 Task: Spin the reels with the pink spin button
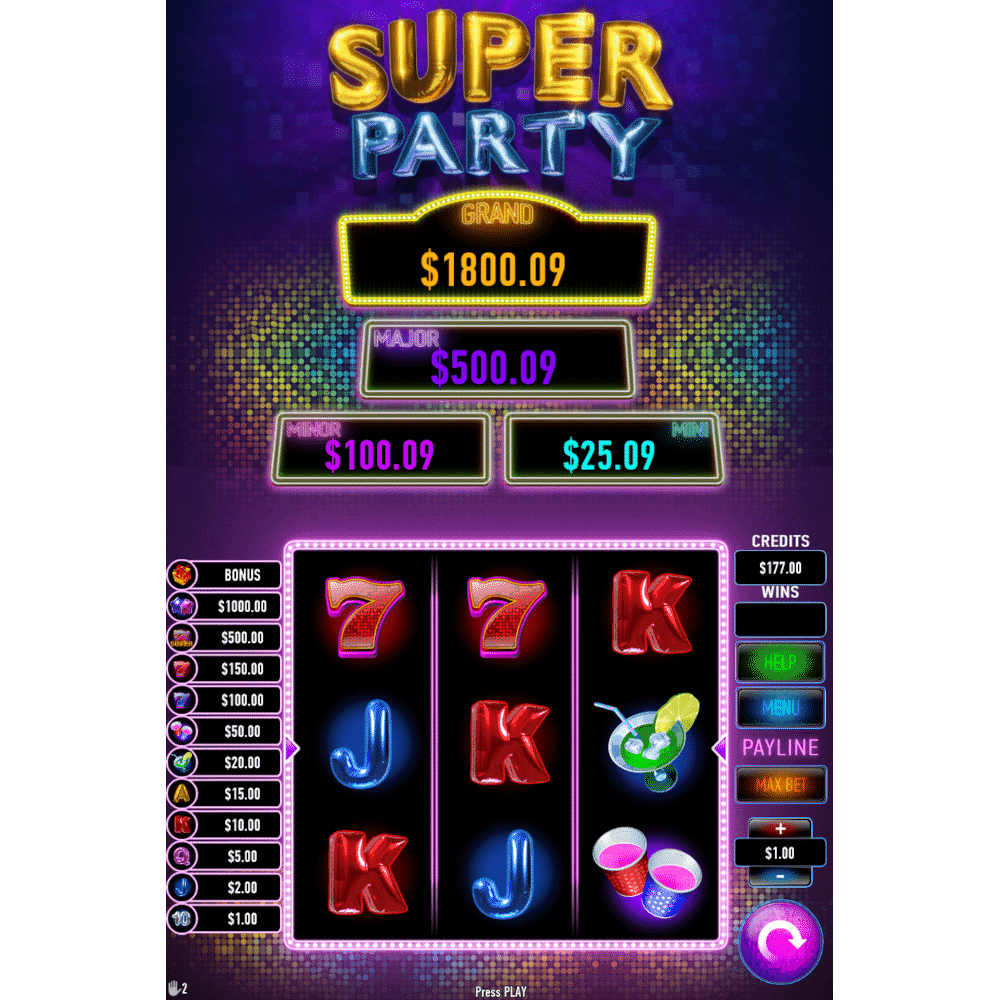pos(780,941)
